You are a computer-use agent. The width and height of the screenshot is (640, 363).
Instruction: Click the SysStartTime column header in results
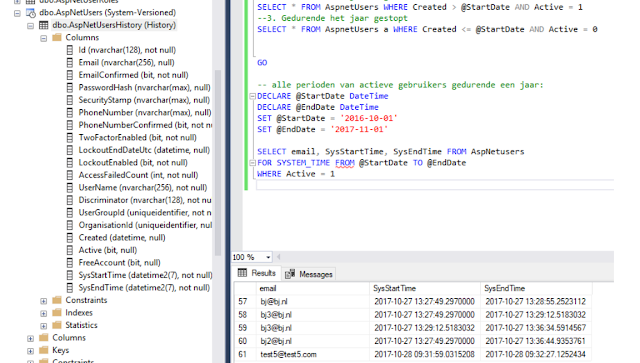tap(425, 289)
